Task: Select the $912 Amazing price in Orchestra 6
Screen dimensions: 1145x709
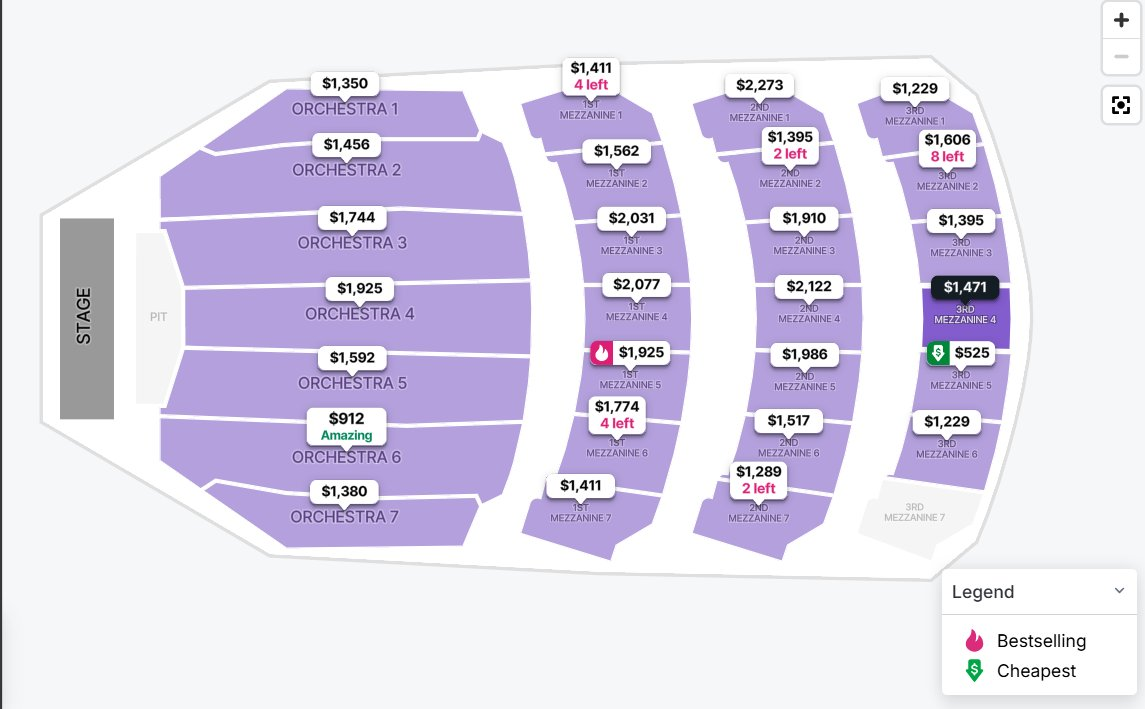Action: pos(346,426)
